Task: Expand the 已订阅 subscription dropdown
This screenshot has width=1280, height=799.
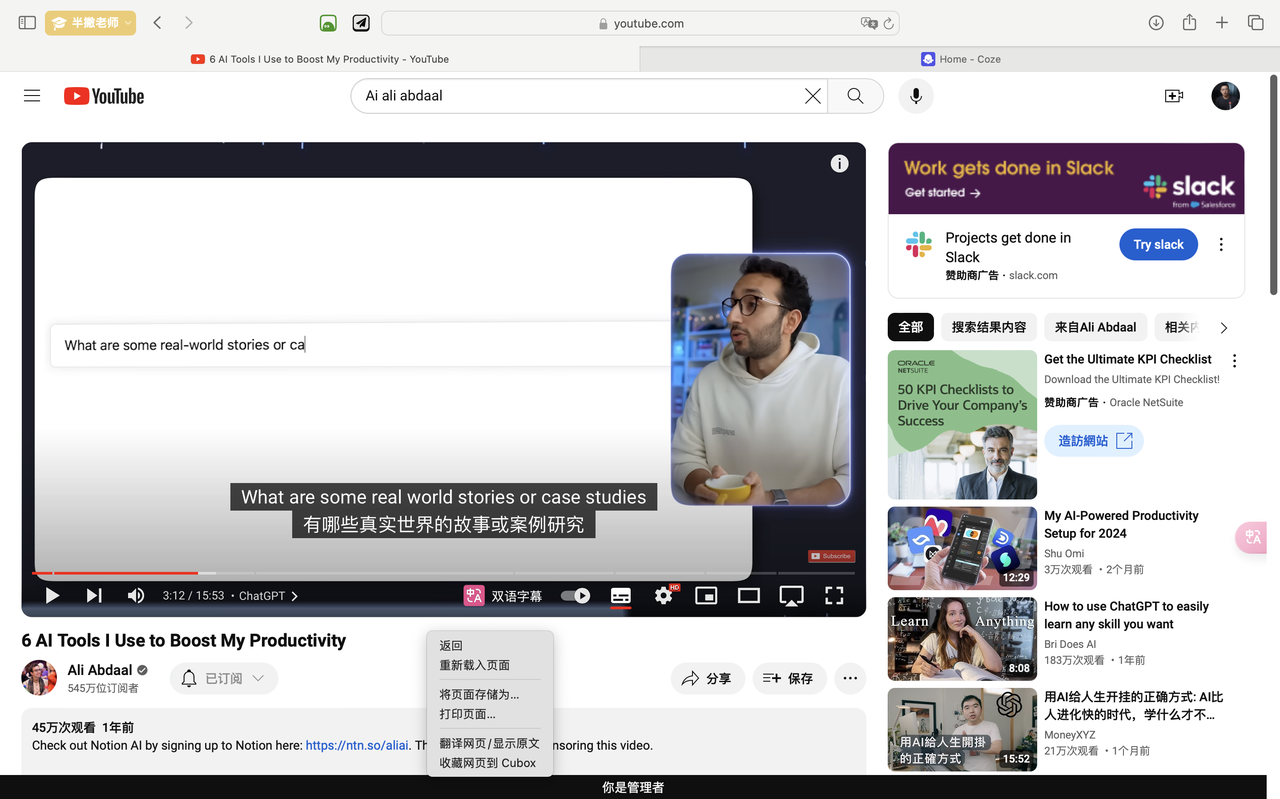Action: tap(224, 678)
